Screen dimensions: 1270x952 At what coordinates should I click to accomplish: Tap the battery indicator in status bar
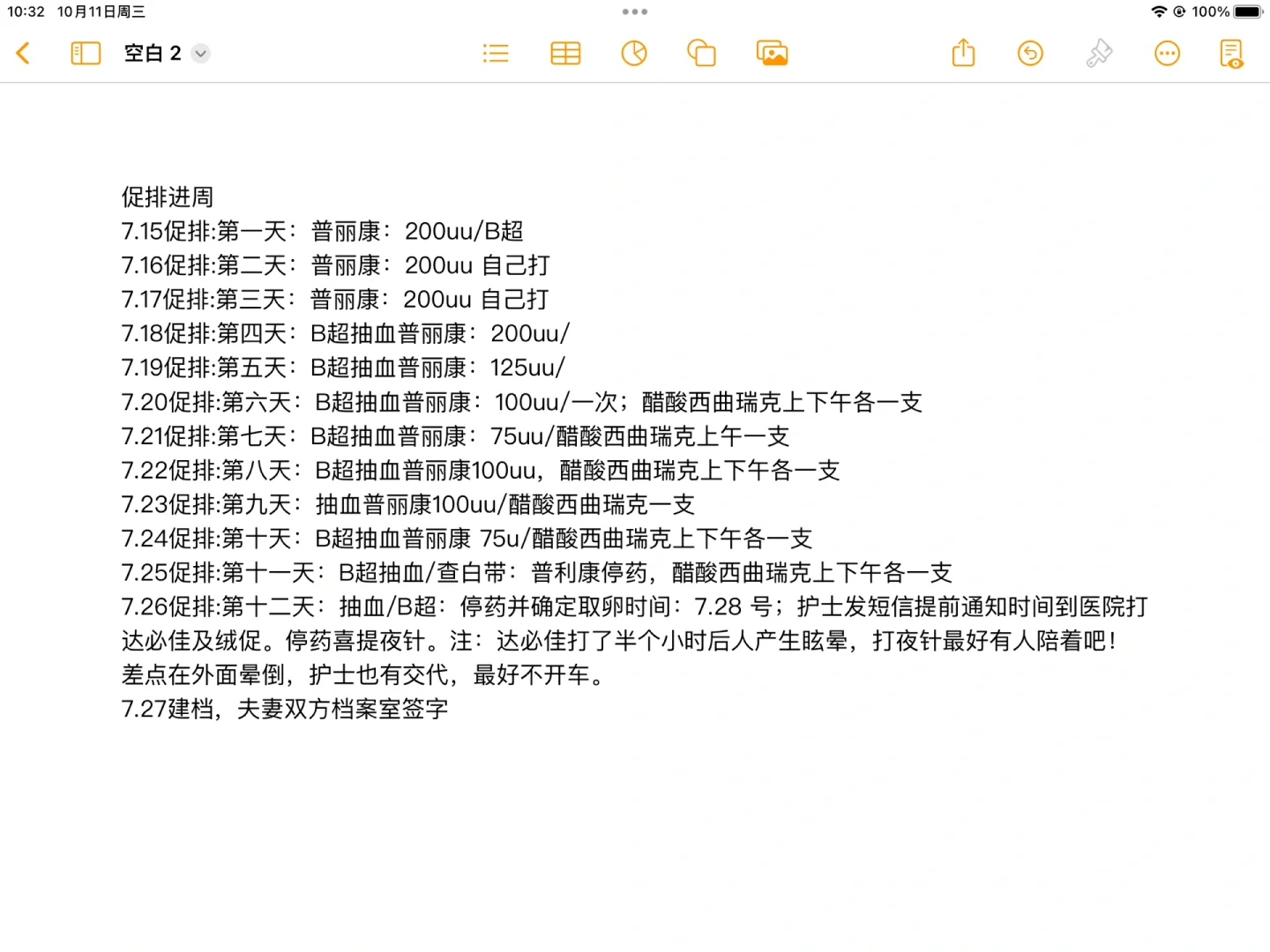point(1248,12)
